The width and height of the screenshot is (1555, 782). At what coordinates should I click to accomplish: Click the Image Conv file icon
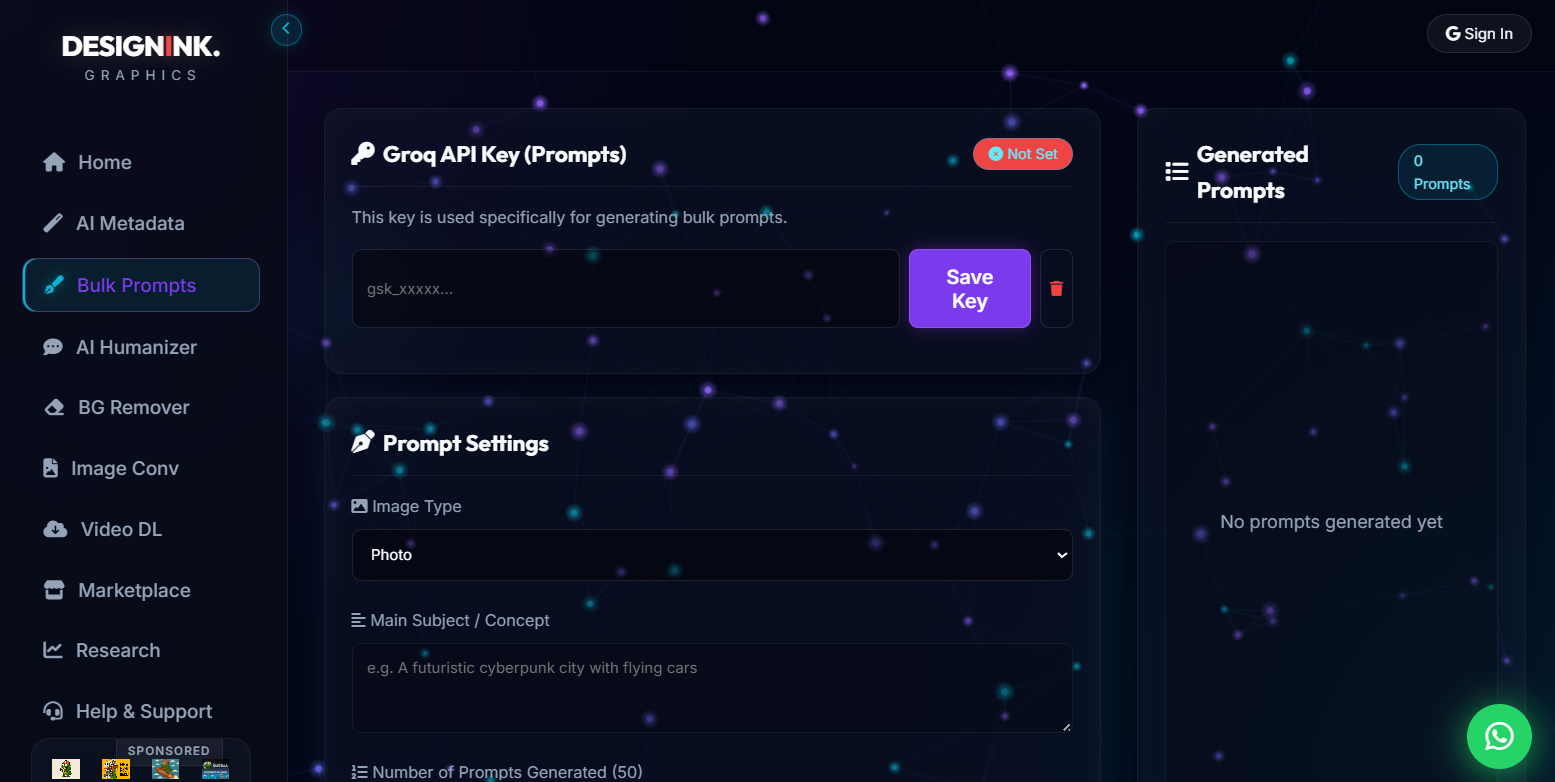[51, 468]
